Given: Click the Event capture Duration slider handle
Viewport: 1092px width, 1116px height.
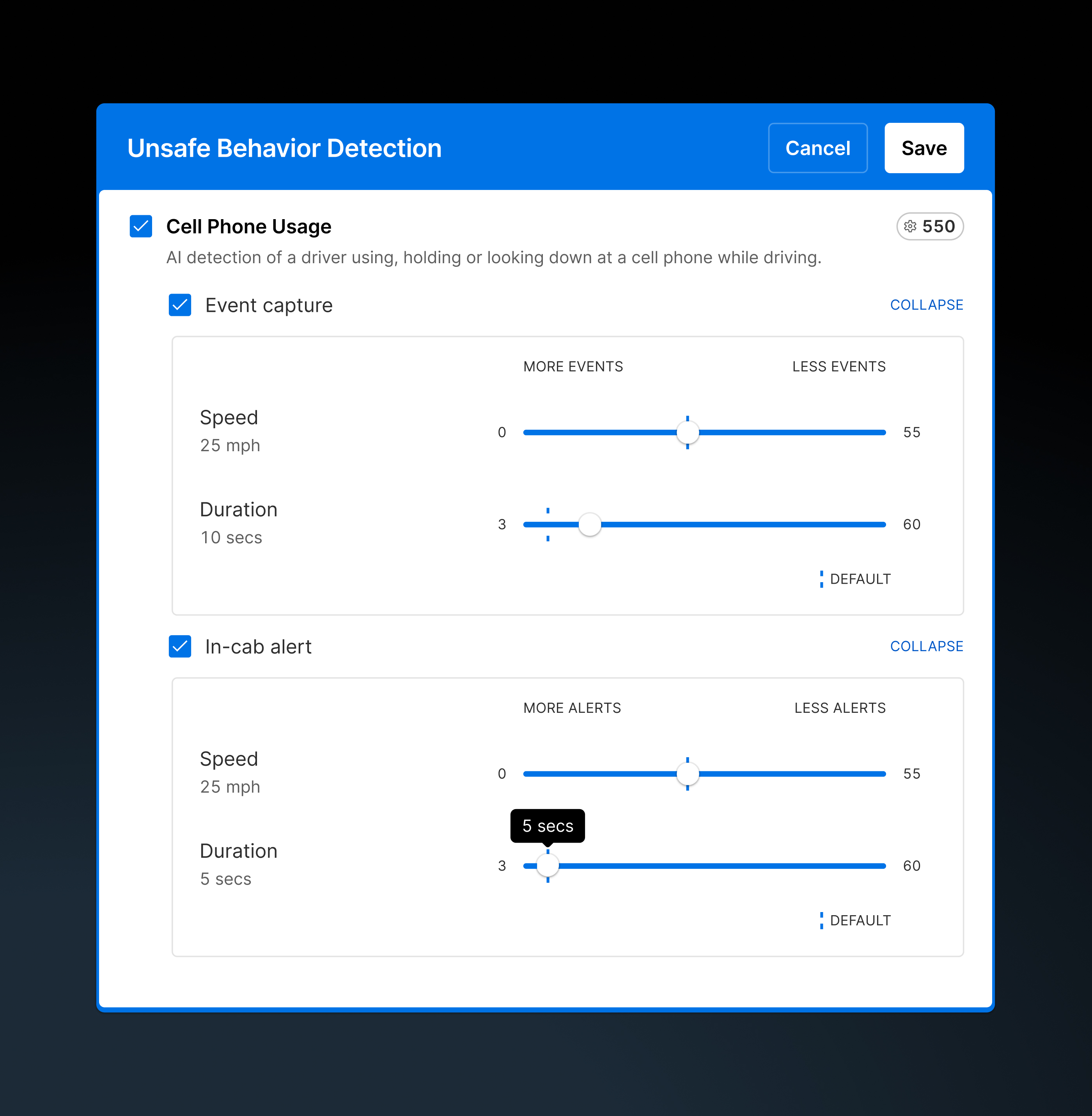Looking at the screenshot, I should (x=590, y=524).
